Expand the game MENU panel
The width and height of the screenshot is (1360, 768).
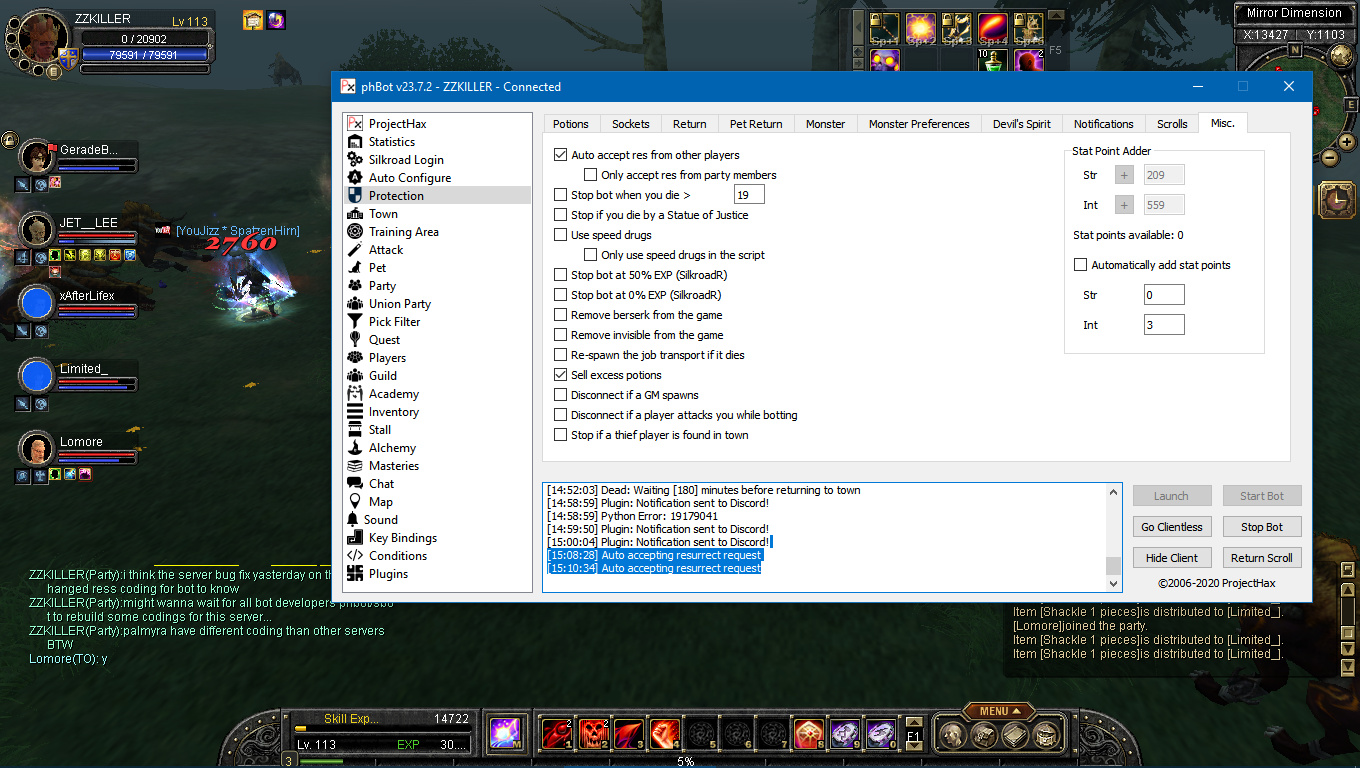[999, 711]
